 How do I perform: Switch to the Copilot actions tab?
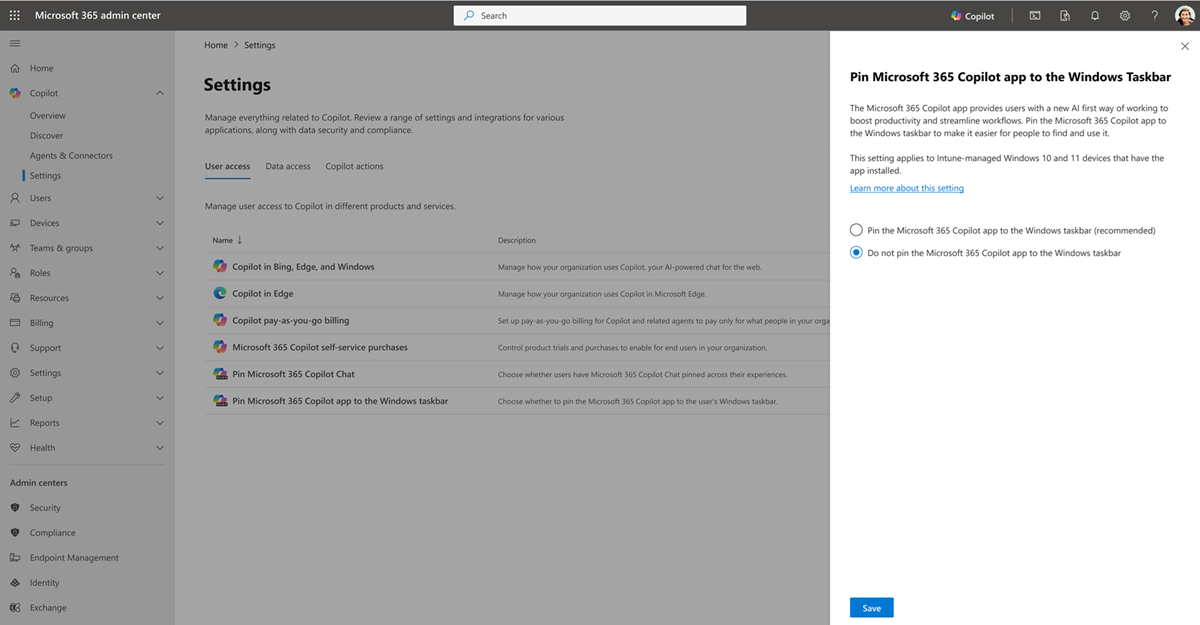click(354, 166)
